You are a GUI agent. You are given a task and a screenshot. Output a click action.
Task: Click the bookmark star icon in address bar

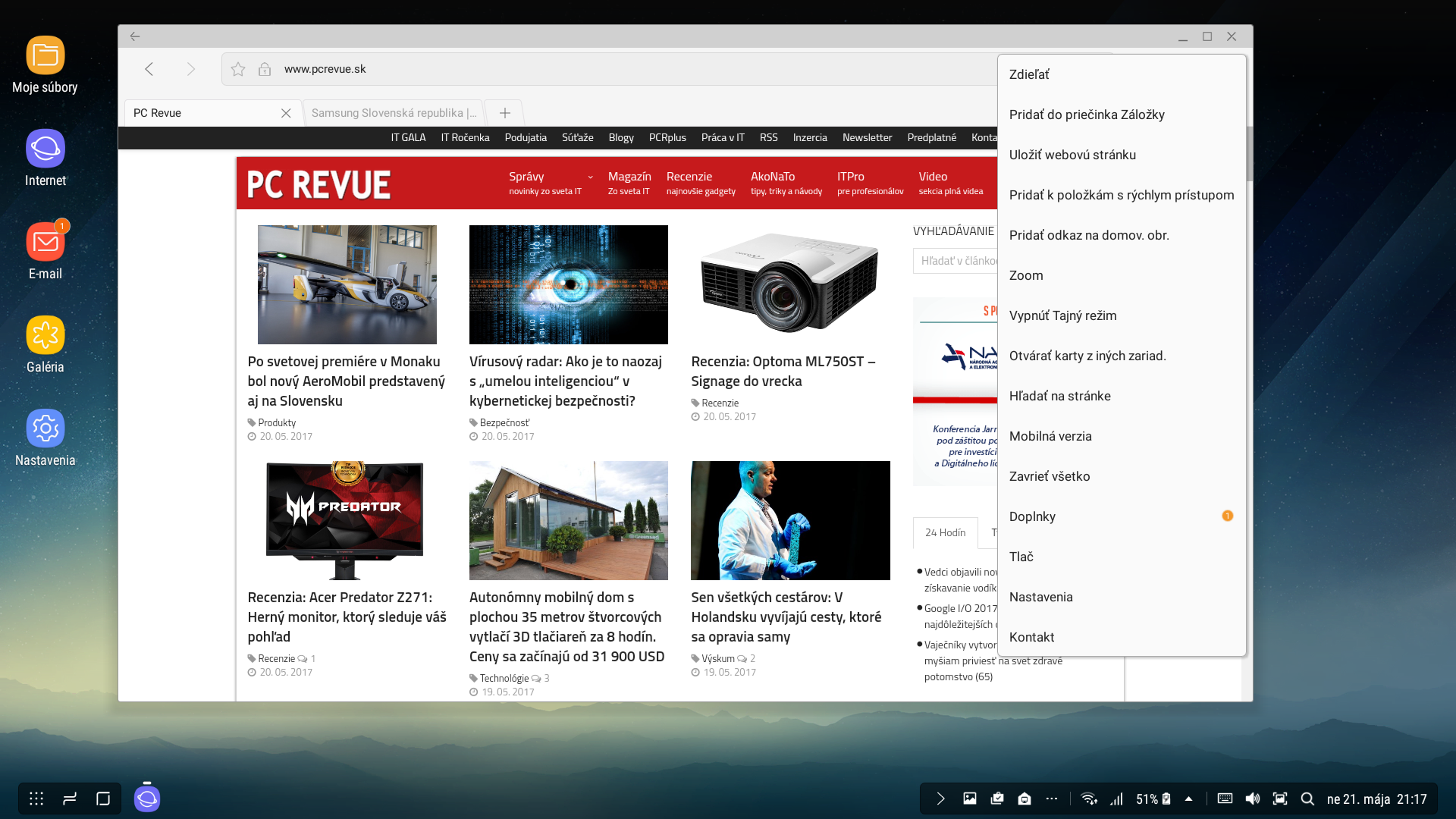point(238,69)
